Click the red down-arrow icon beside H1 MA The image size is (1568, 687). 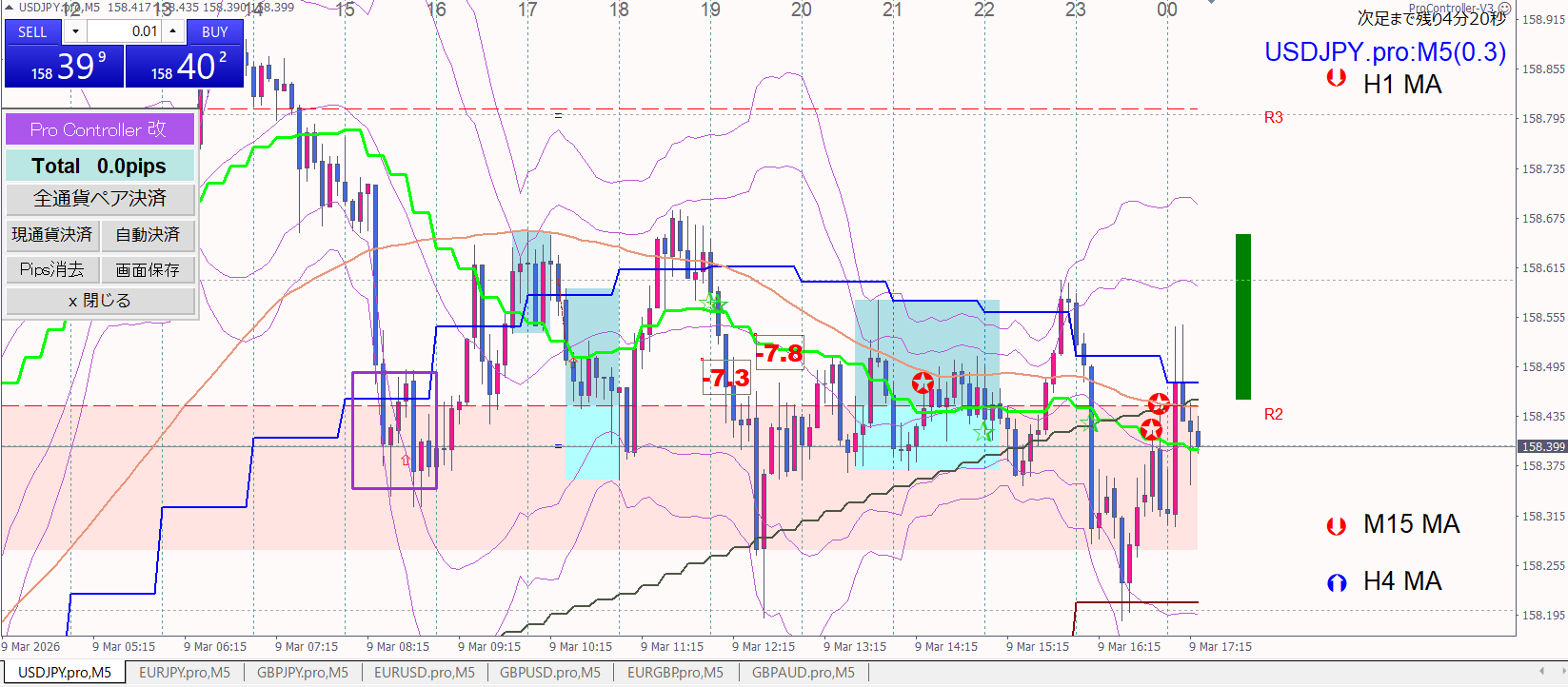1336,78
